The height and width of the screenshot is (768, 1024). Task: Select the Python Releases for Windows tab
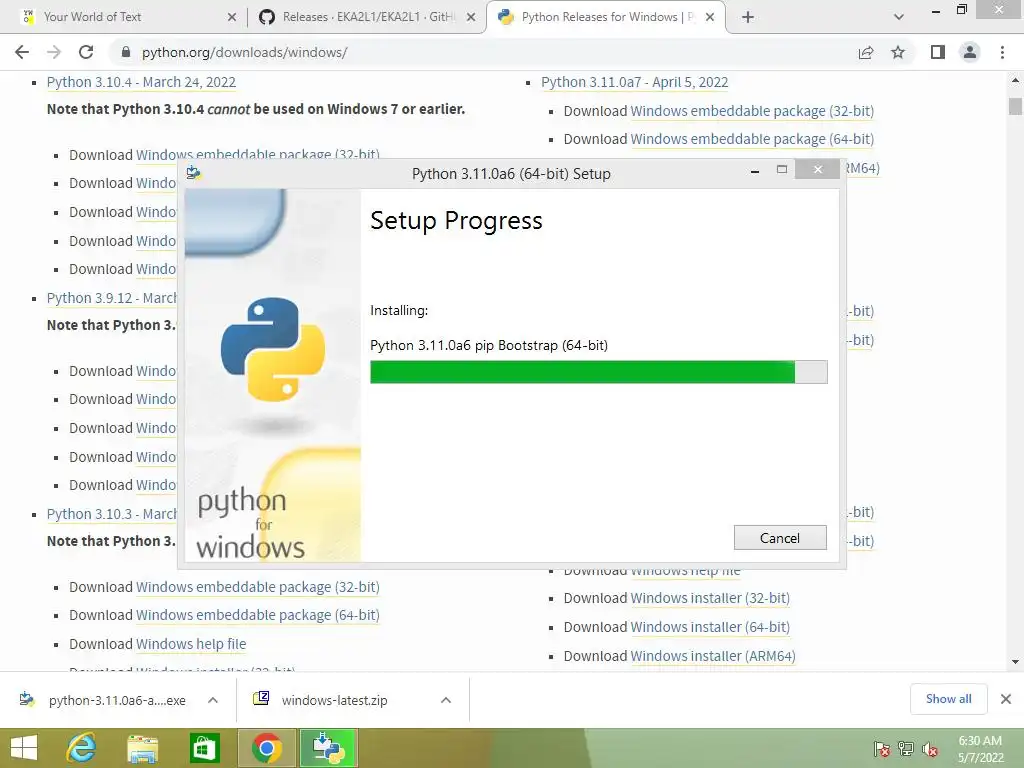[606, 17]
